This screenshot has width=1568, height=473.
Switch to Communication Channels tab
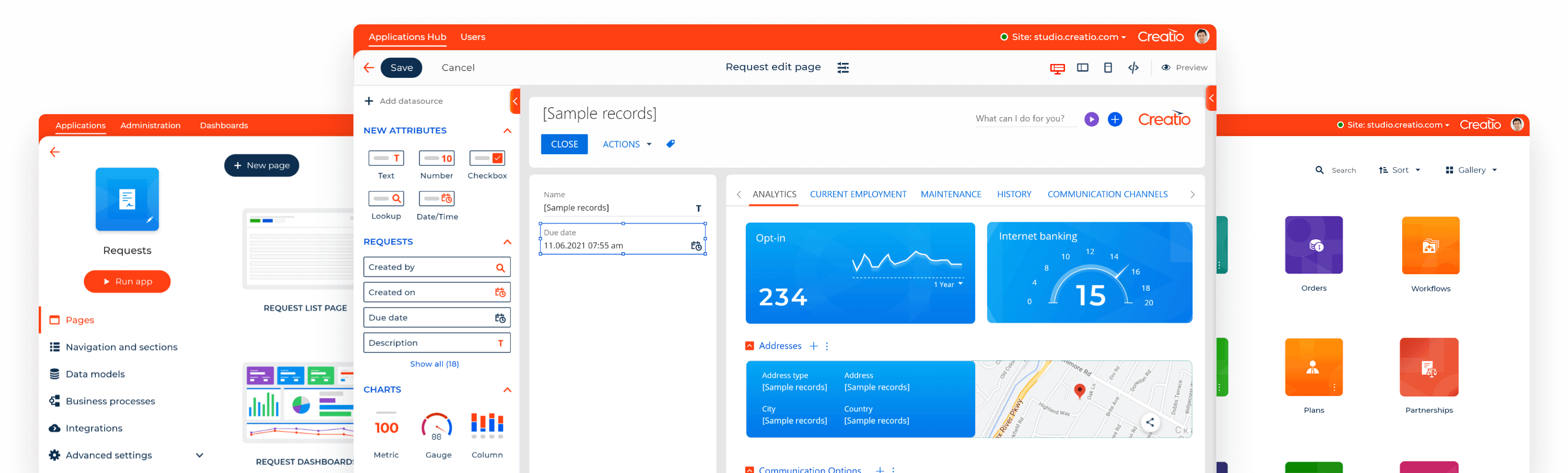coord(1107,194)
